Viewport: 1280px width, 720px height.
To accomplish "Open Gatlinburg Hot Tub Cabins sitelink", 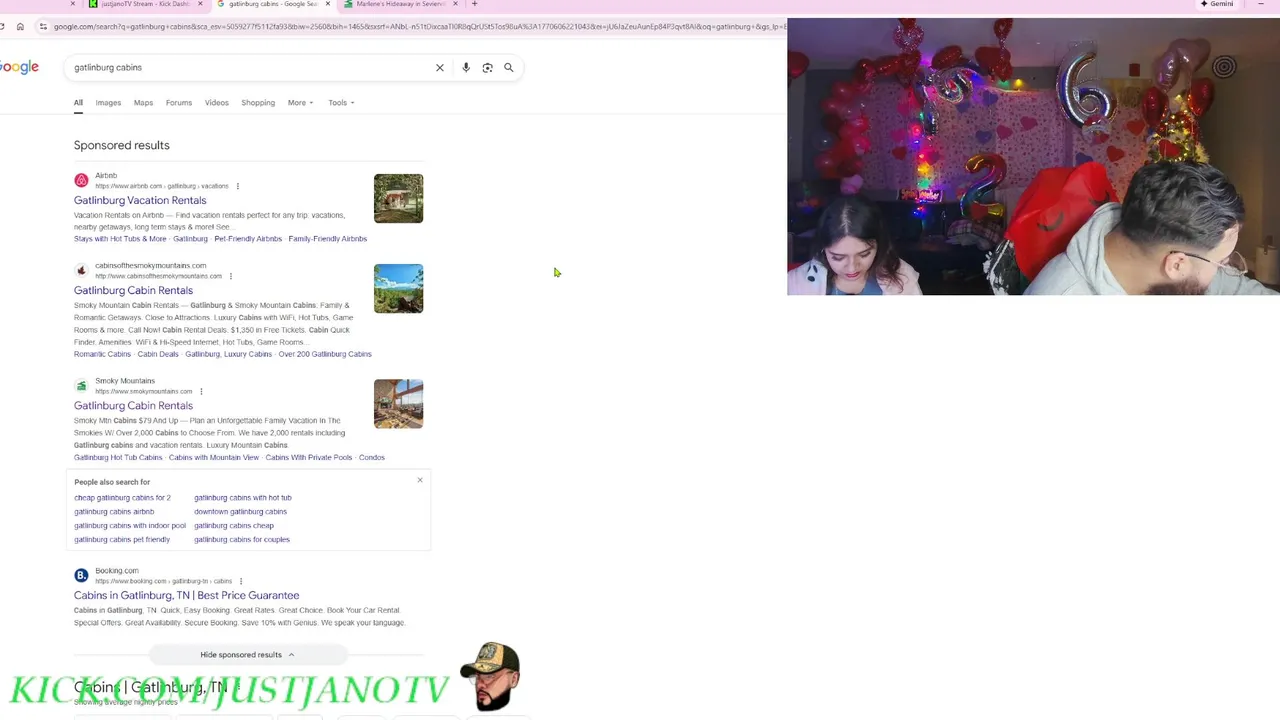I will (x=118, y=457).
